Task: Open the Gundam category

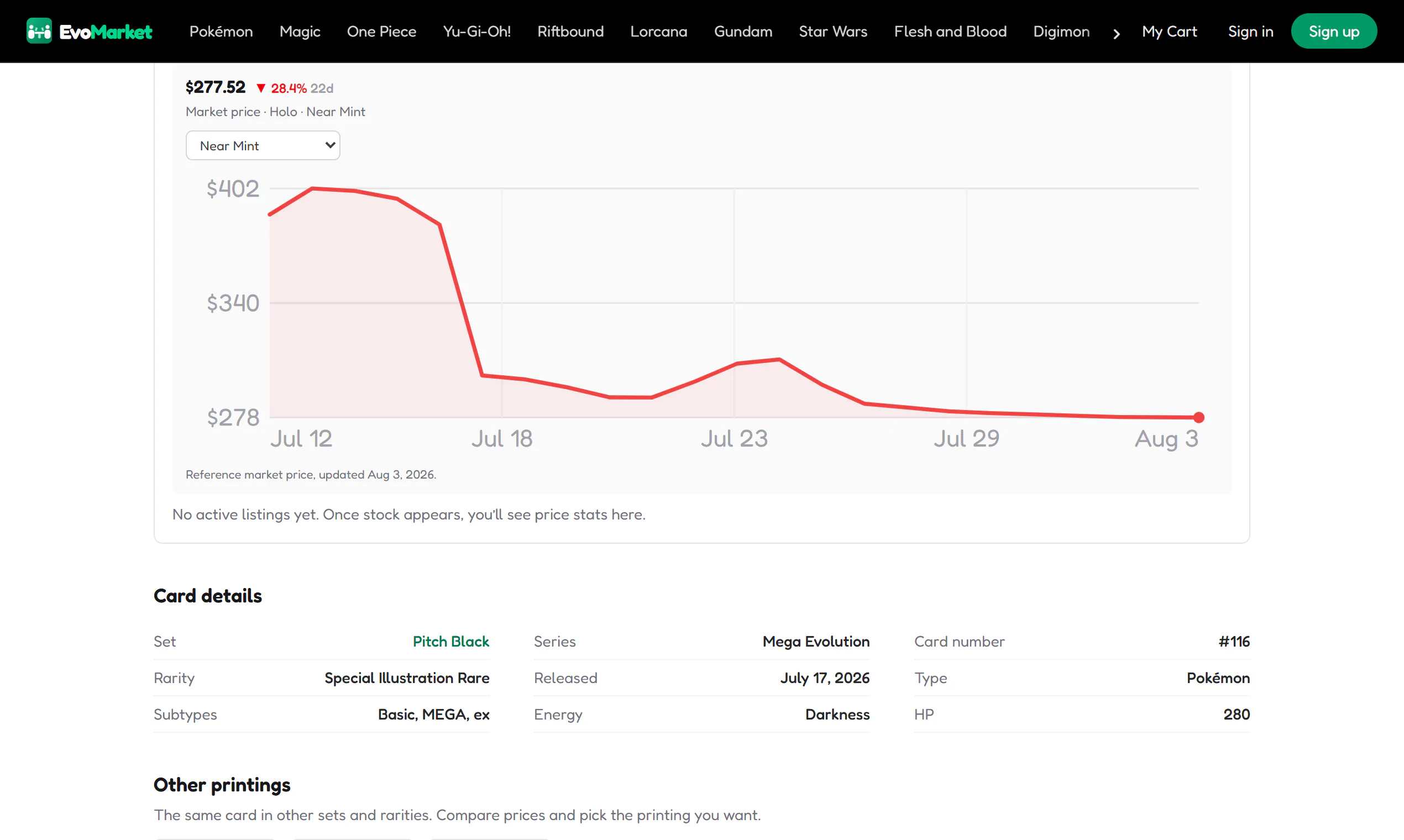Action: coord(743,31)
